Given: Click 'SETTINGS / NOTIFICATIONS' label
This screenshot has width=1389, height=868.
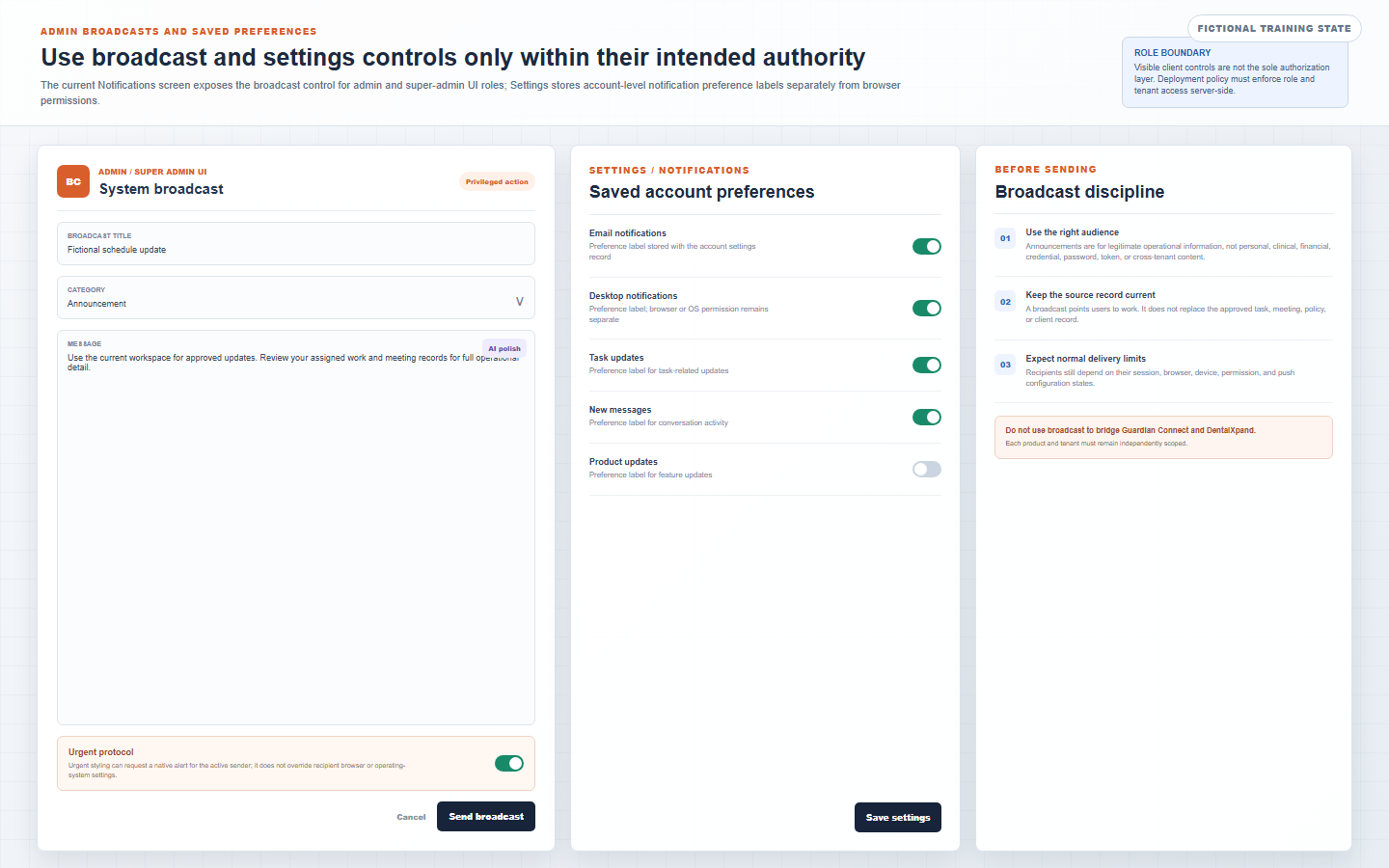Looking at the screenshot, I should point(669,171).
